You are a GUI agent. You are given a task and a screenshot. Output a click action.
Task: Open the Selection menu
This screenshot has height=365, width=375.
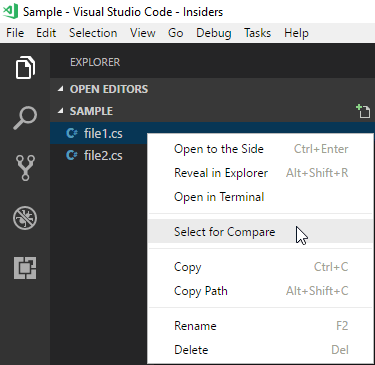93,33
